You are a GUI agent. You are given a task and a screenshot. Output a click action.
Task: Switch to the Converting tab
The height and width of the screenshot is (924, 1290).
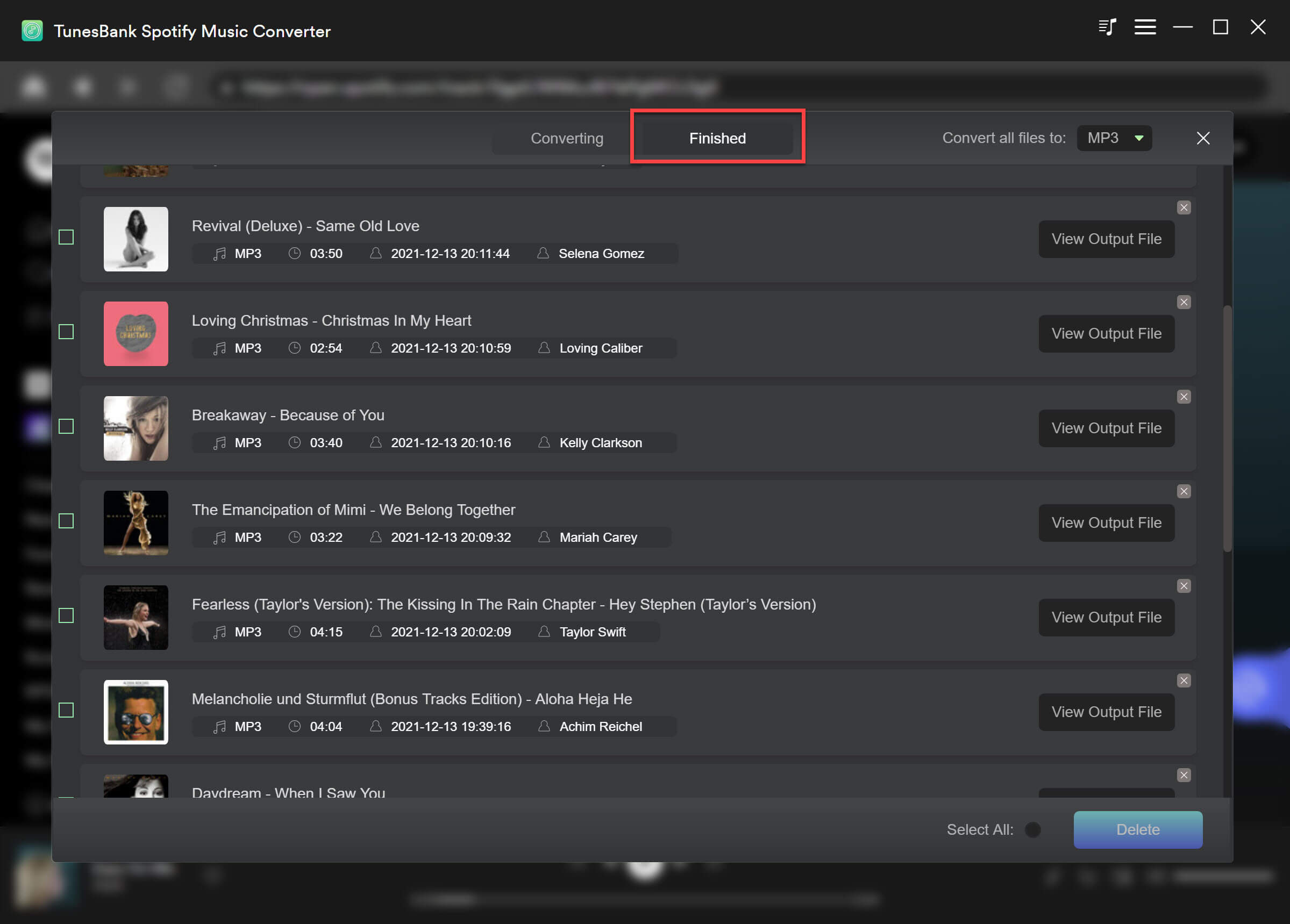(x=566, y=138)
